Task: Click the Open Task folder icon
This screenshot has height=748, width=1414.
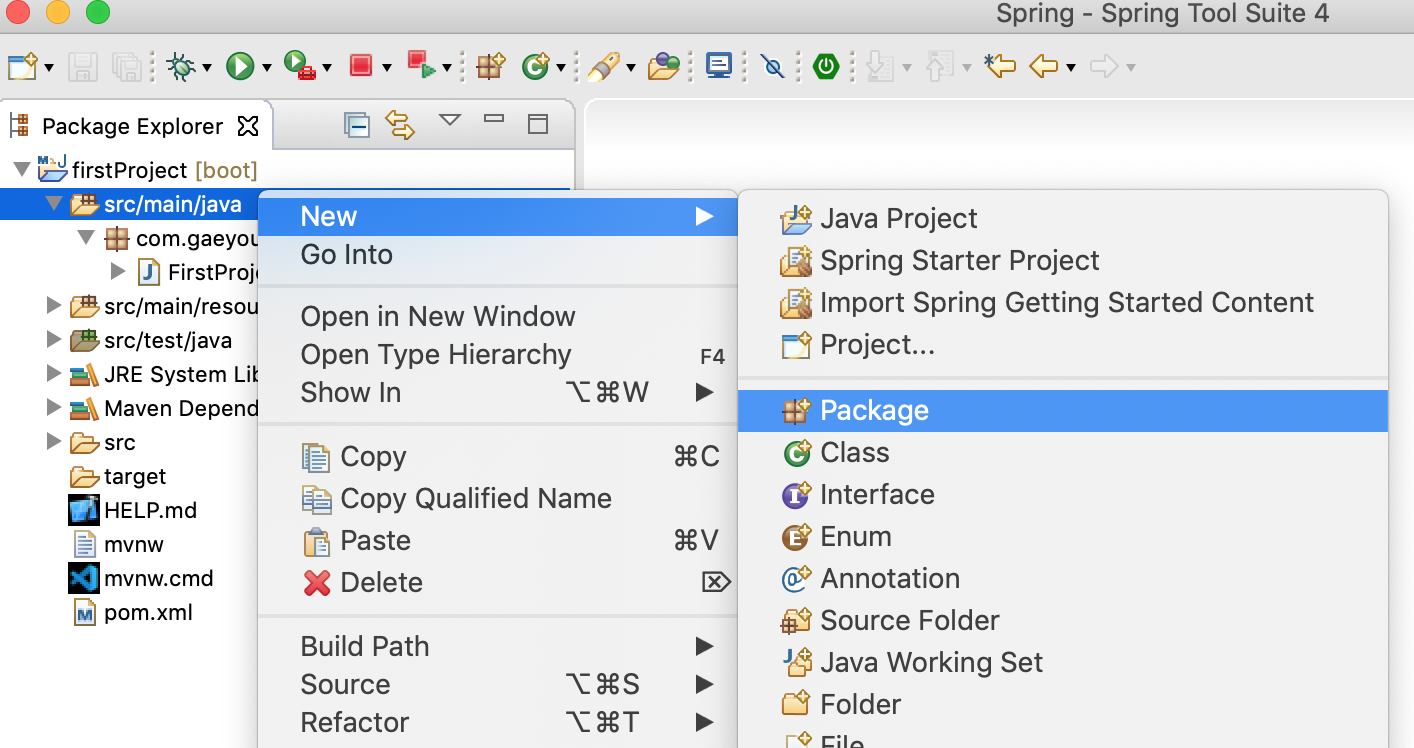Action: tap(664, 67)
